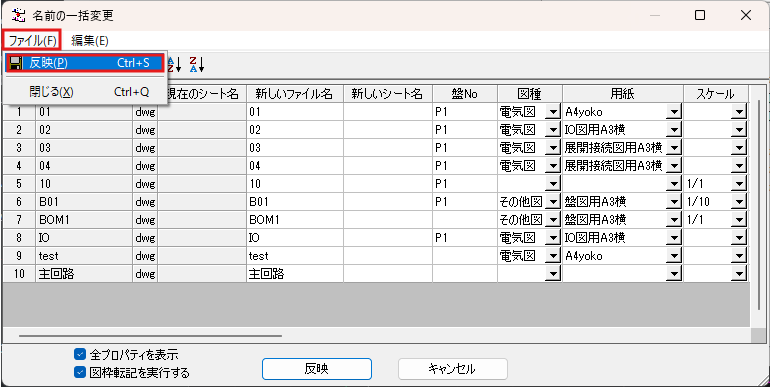Choose 反映(P) Ctrl+S from the menu

84,63
